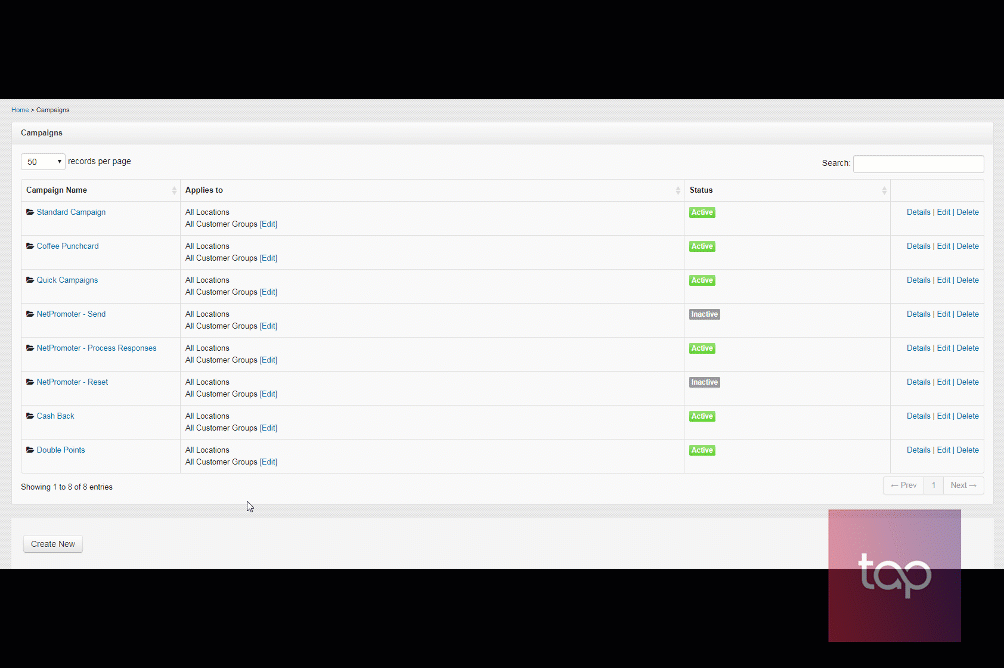Open Details for the Standard Campaign

pos(918,212)
